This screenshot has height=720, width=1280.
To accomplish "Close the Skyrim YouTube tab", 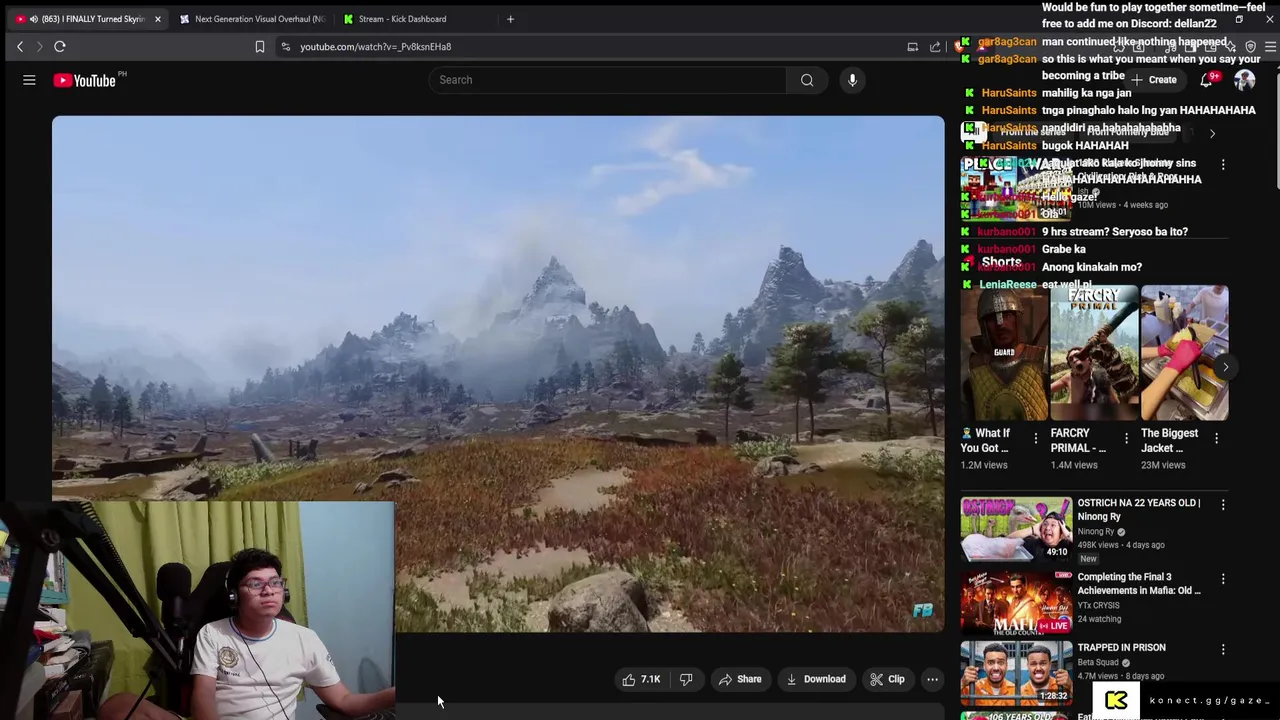I will 157,19.
